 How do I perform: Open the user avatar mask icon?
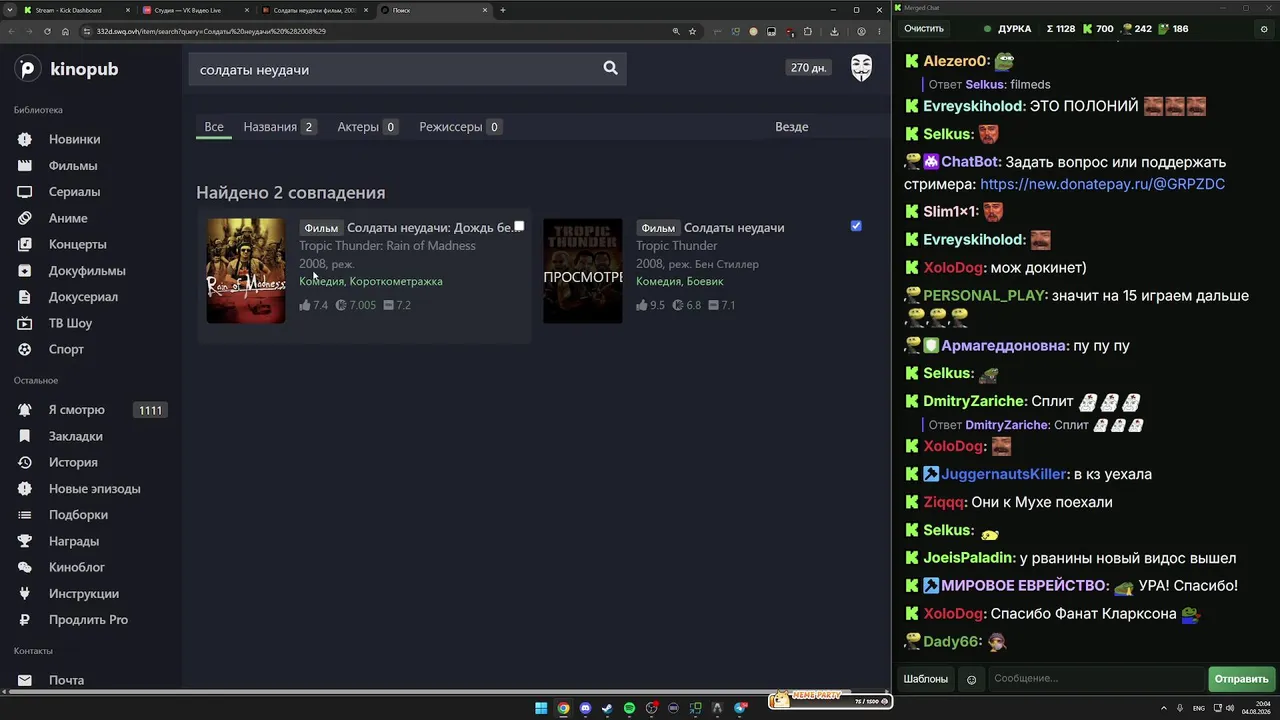pyautogui.click(x=861, y=68)
